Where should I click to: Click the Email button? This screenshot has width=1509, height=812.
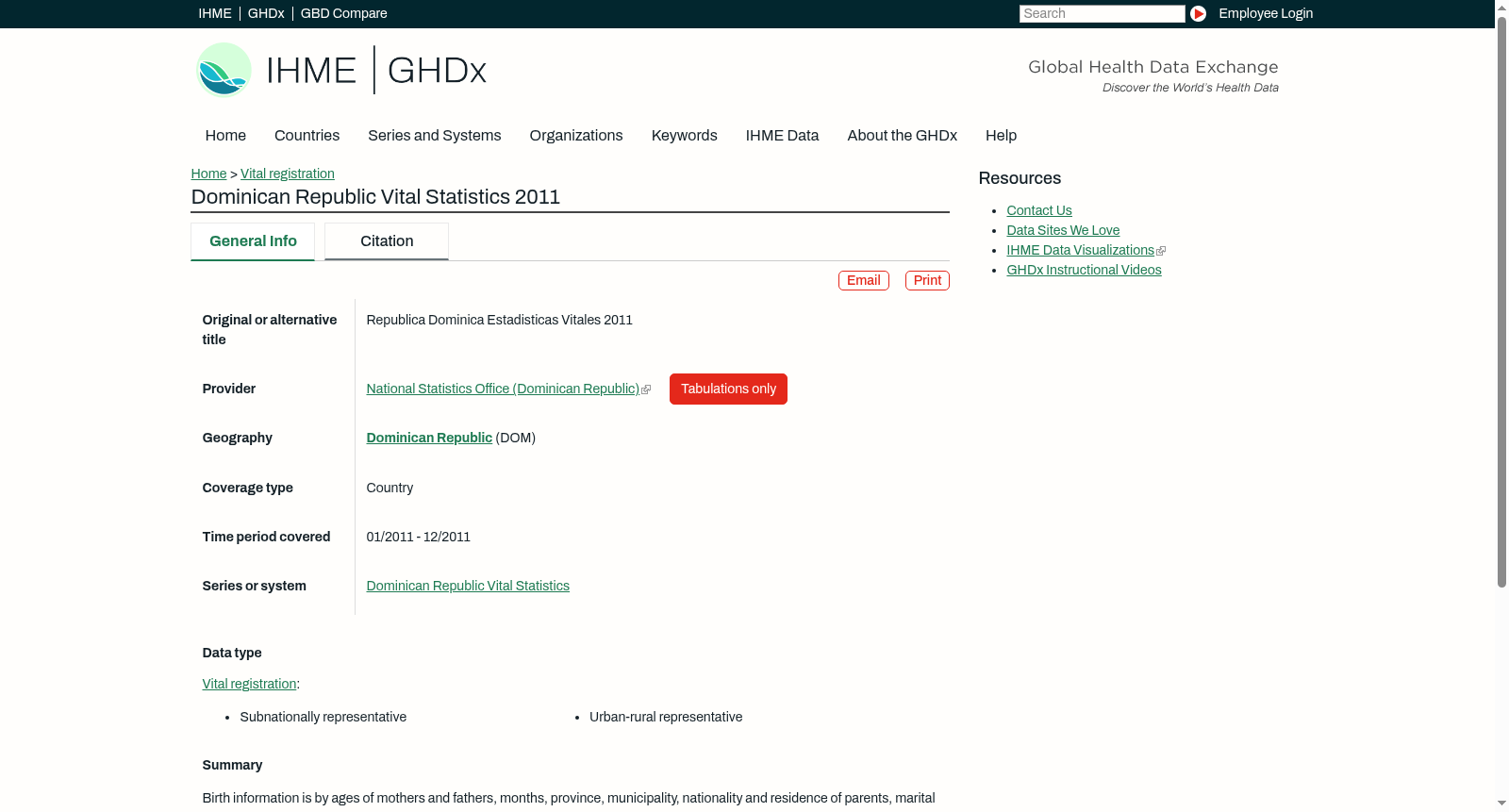pyautogui.click(x=864, y=280)
